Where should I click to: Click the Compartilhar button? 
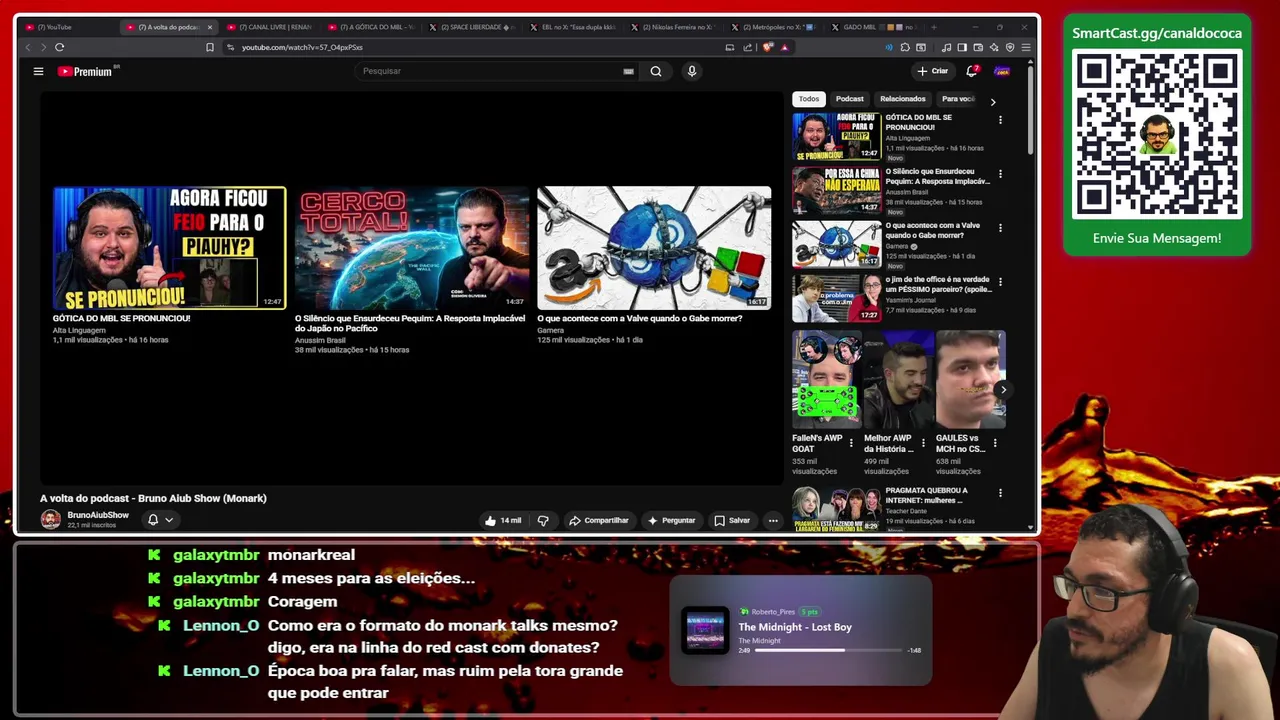tap(598, 520)
